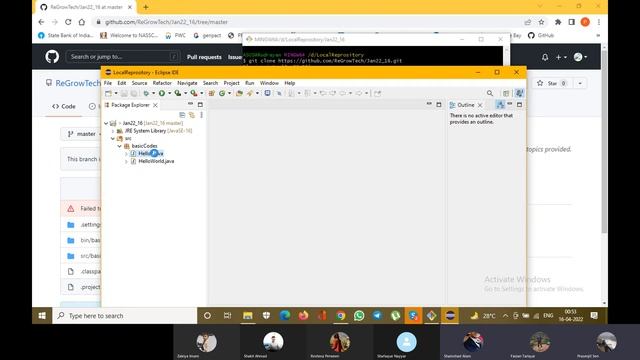This screenshot has width=640, height=360.
Task: Open the Project menu in Eclipse
Action: (231, 83)
